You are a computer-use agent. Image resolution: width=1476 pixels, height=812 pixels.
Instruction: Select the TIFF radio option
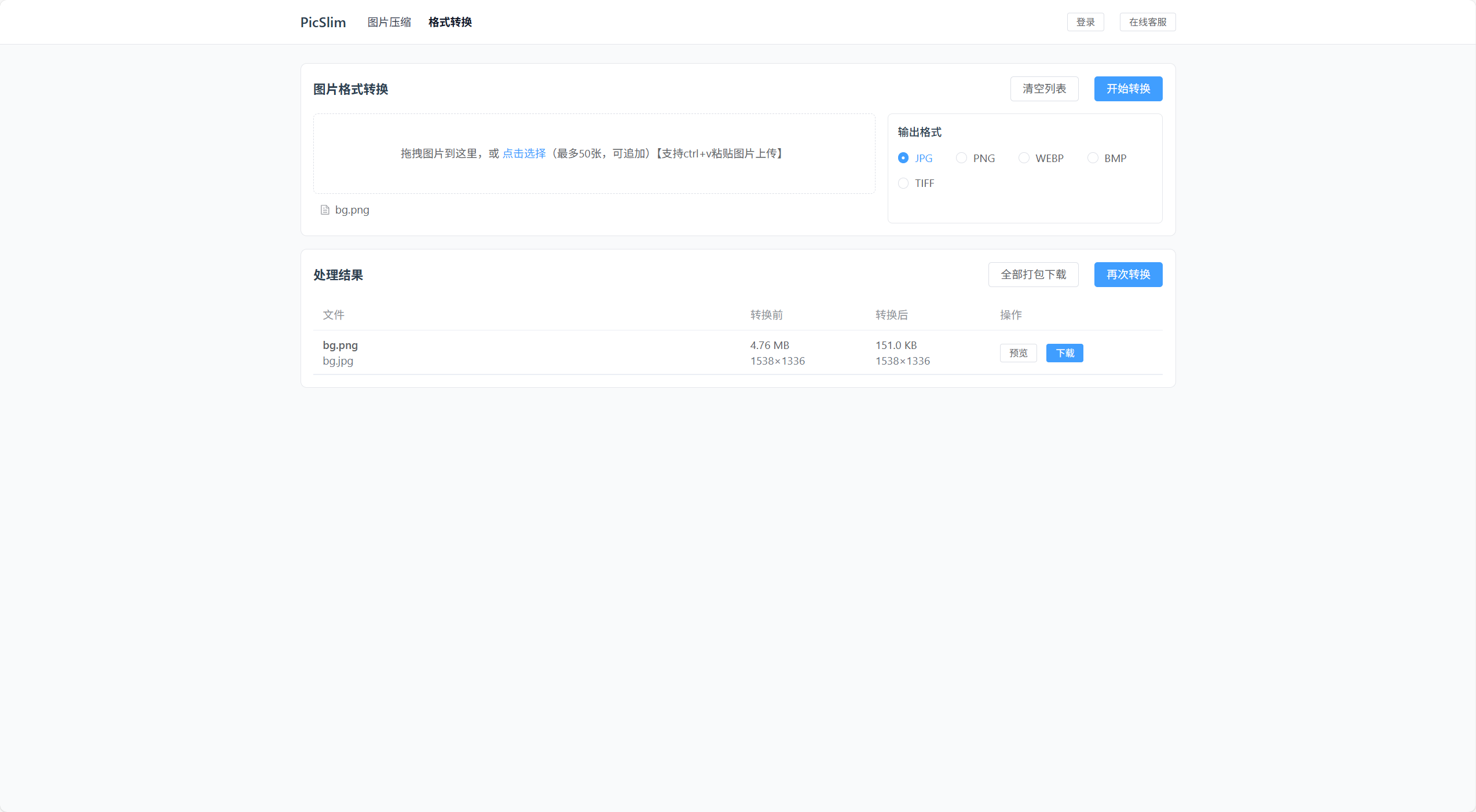click(903, 183)
